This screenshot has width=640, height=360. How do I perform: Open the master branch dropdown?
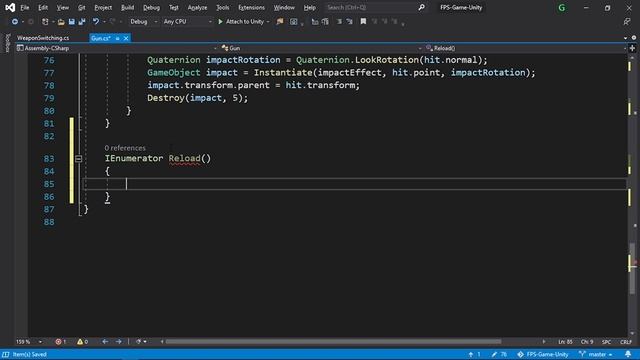(x=596, y=354)
